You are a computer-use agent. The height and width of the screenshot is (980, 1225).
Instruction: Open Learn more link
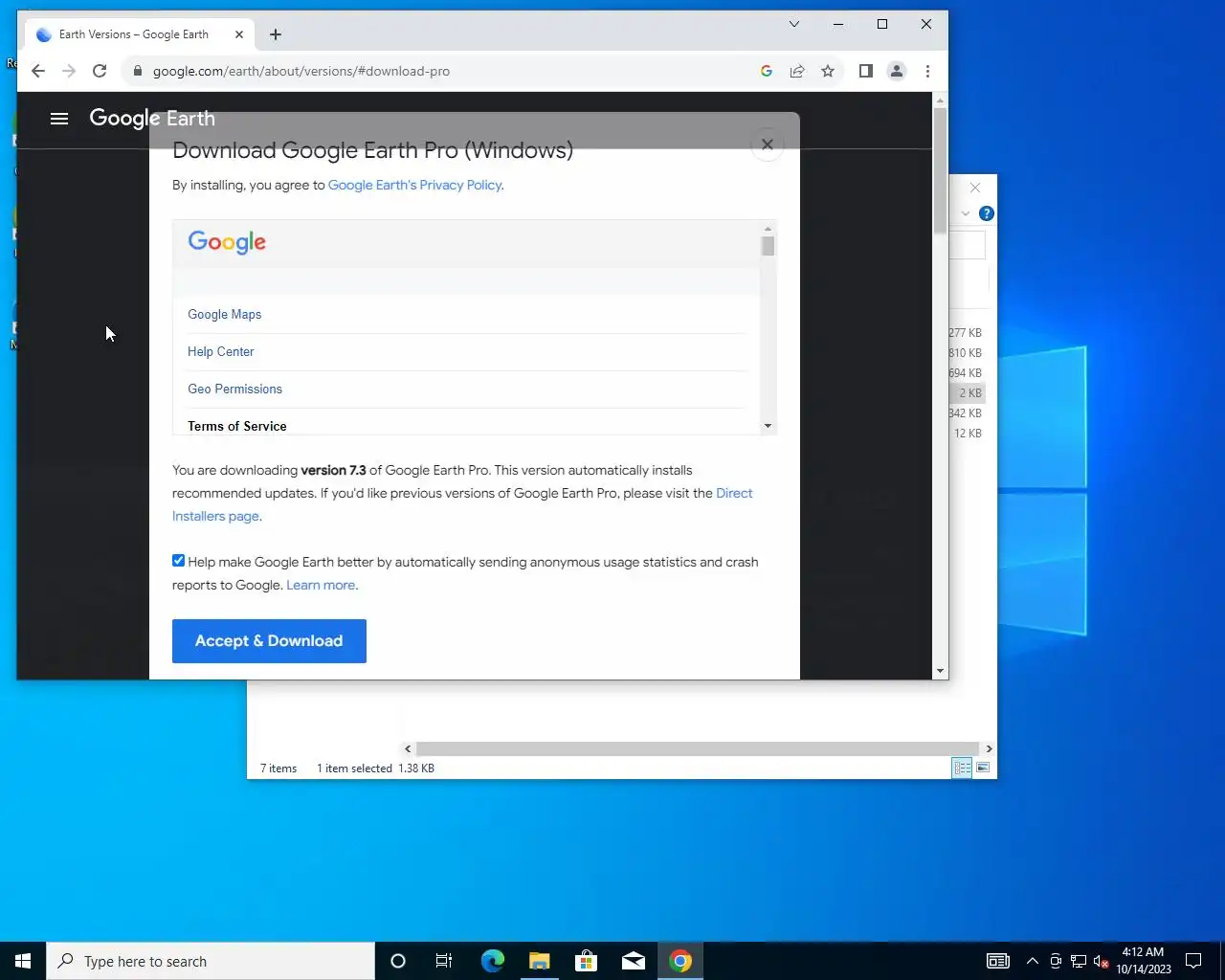click(x=321, y=585)
